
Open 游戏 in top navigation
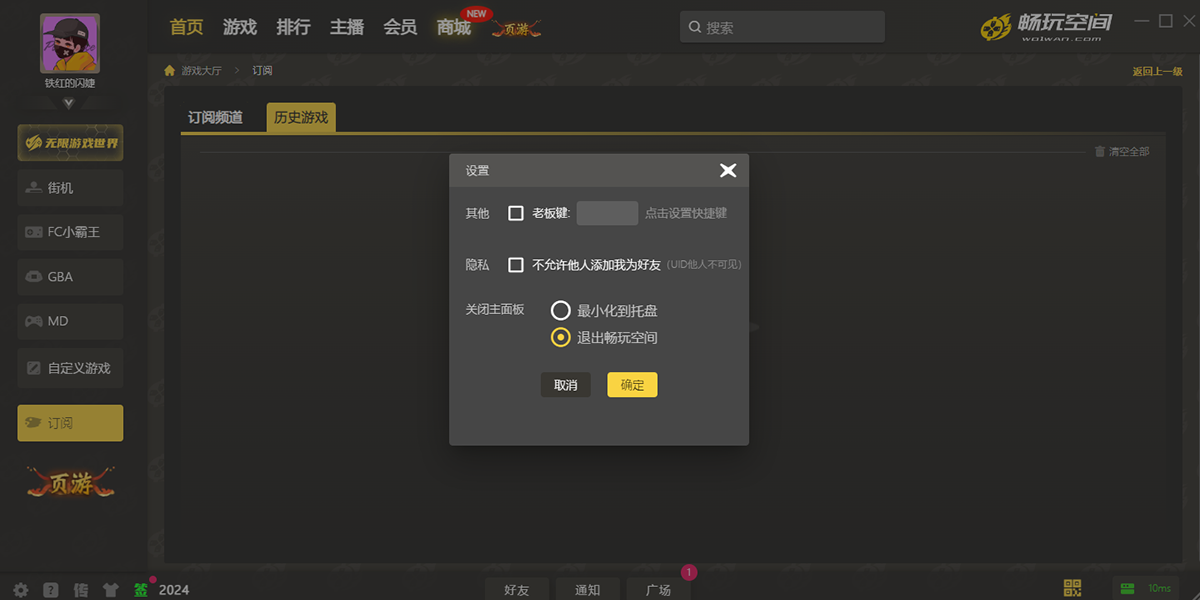[240, 28]
